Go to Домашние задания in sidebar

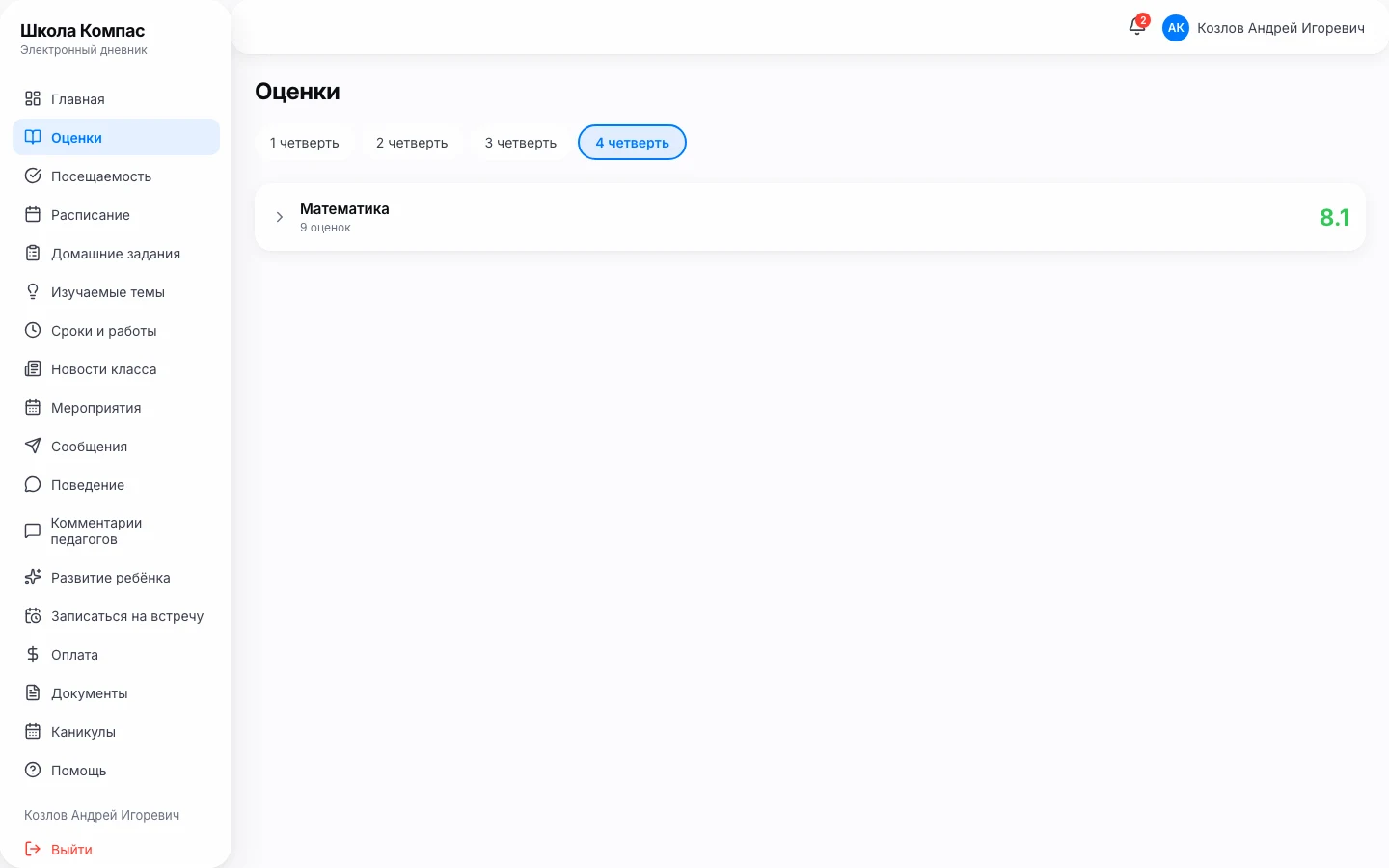coord(116,254)
